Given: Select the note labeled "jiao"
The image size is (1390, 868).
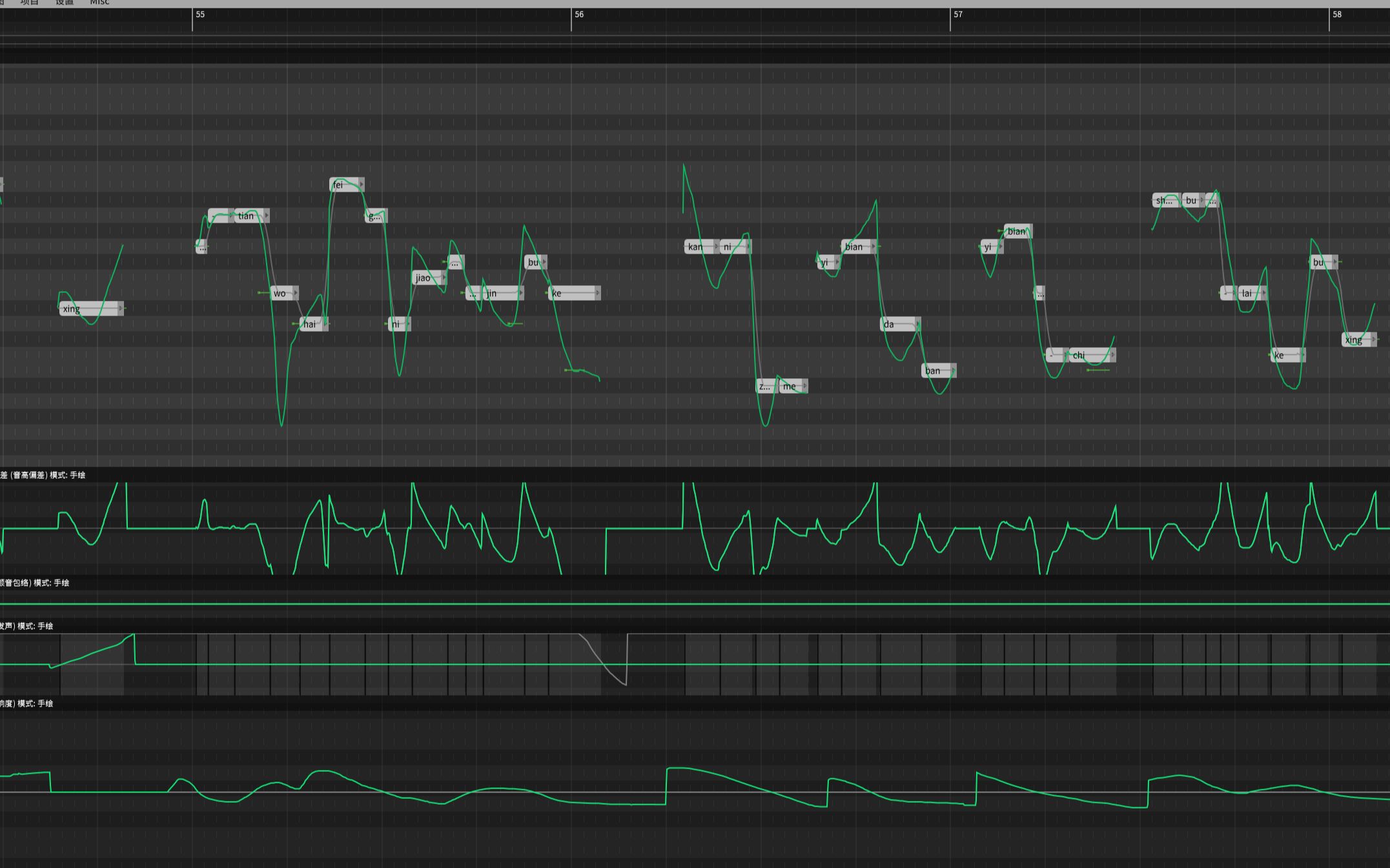Looking at the screenshot, I should coord(423,278).
